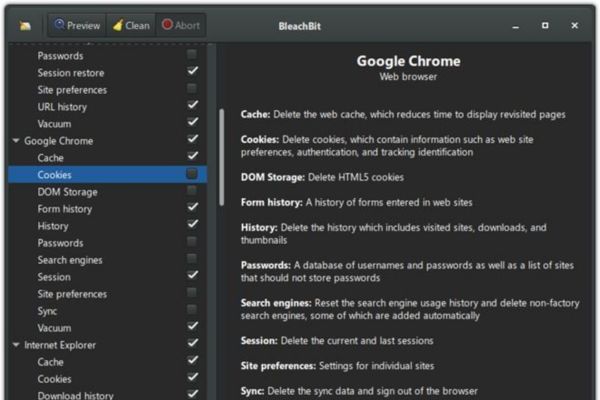Click the "Site preferences:" description label
The image size is (600, 400).
coord(278,366)
